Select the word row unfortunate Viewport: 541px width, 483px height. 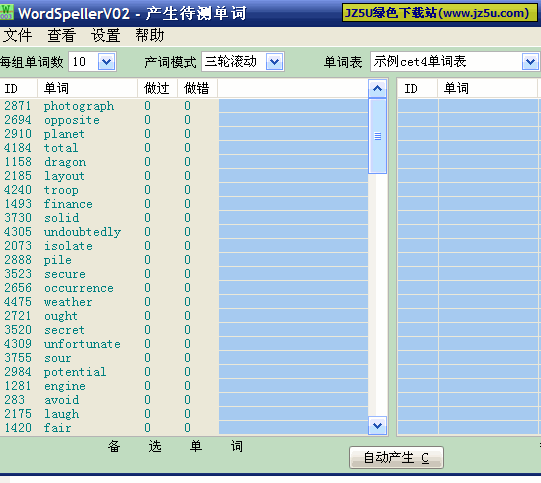[184, 344]
